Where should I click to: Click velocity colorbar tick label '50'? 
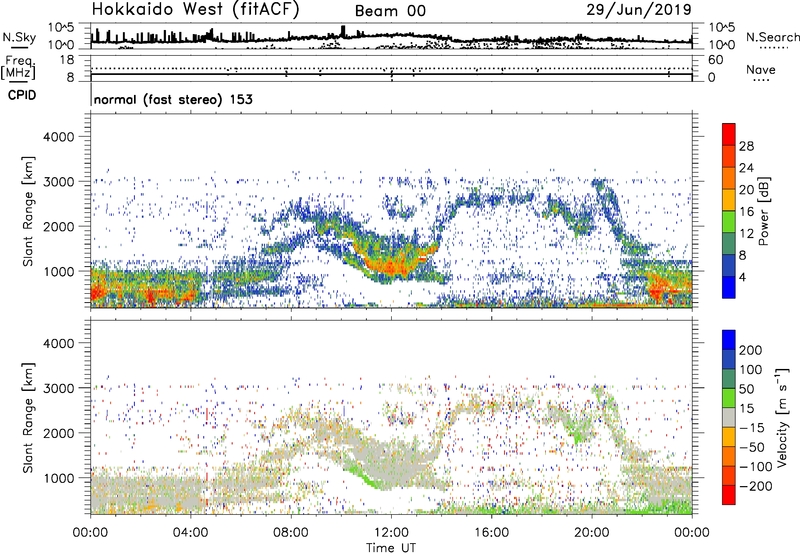pyautogui.click(x=746, y=389)
